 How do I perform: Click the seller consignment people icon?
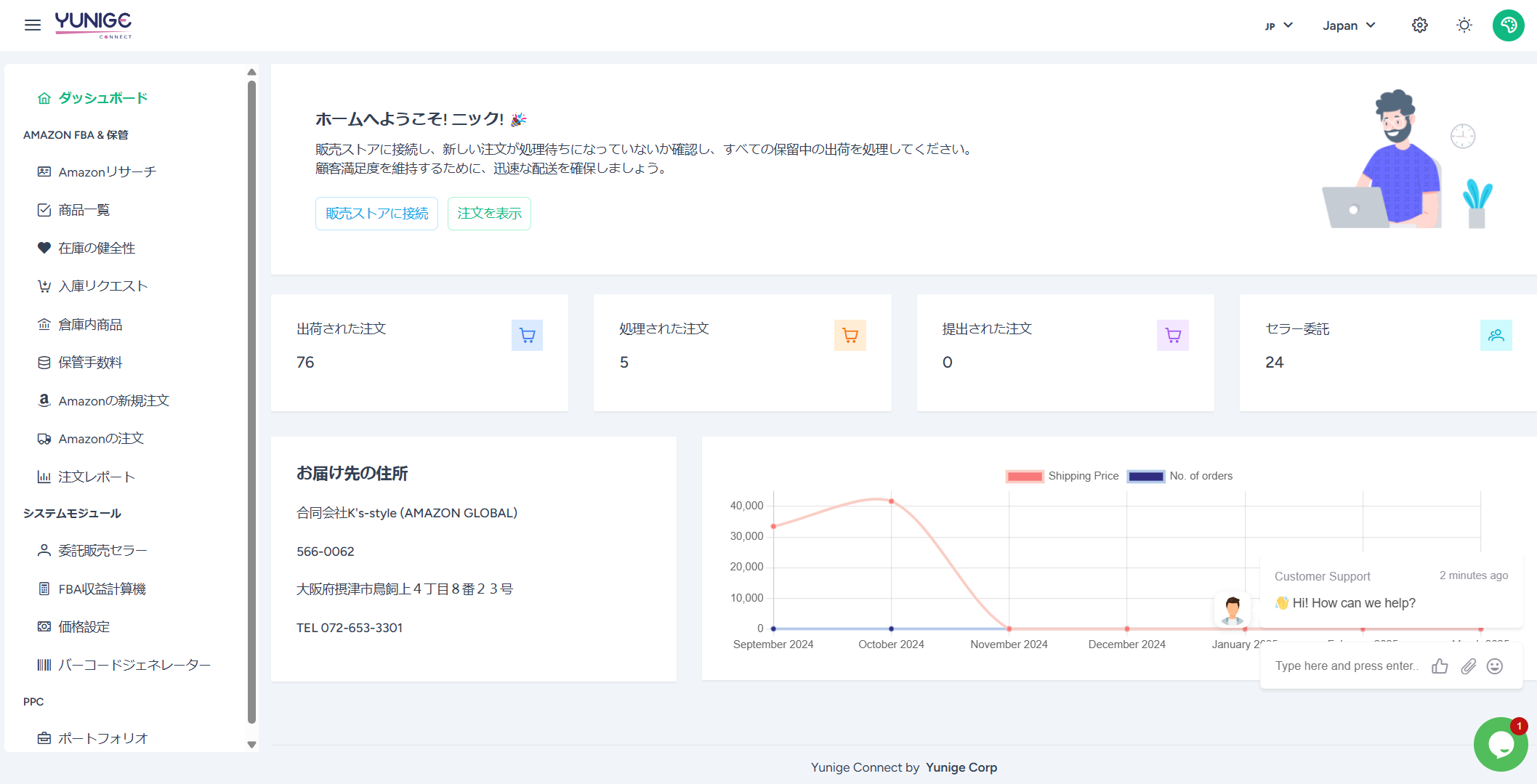(x=1496, y=336)
